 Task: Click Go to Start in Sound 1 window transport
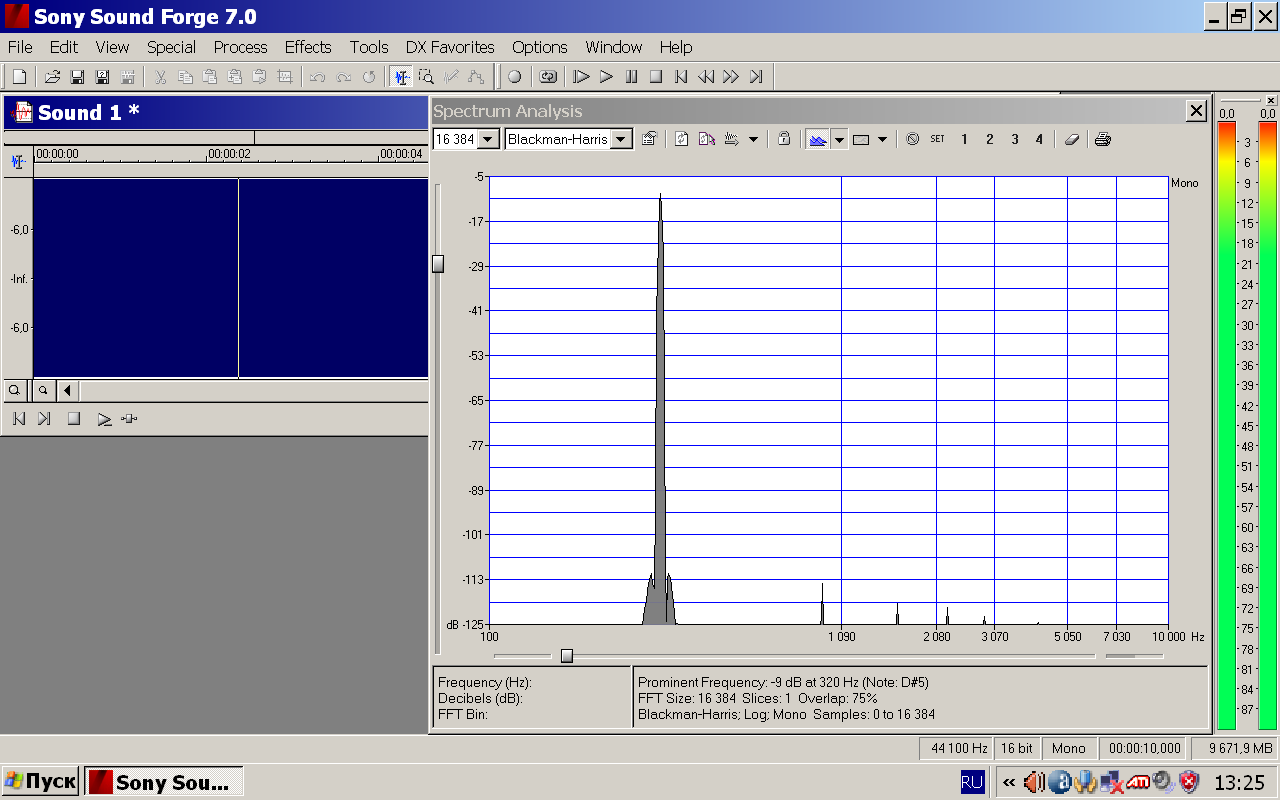tap(19, 419)
